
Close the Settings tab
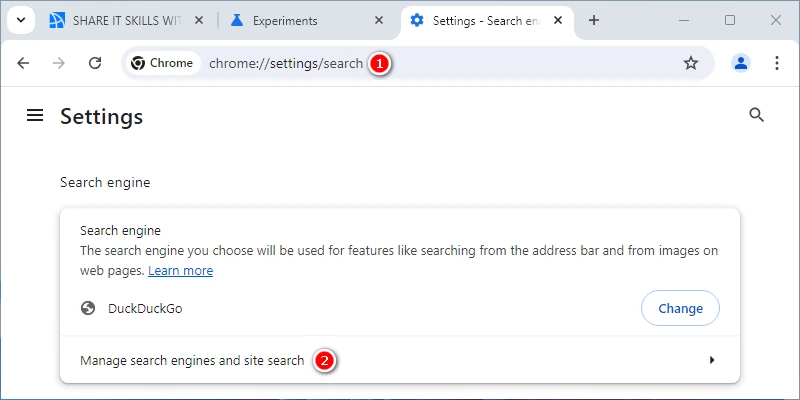pyautogui.click(x=558, y=21)
